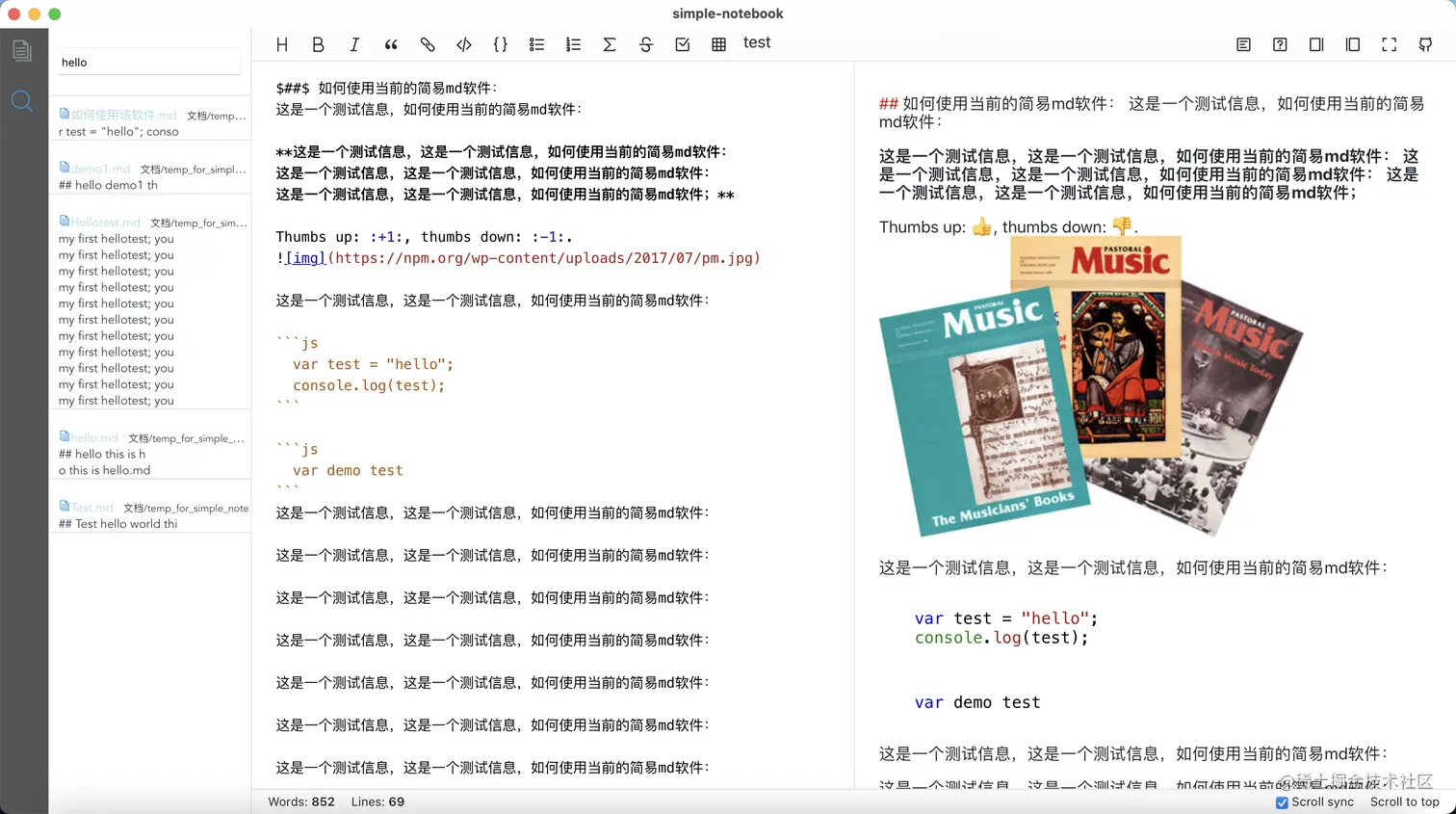Click the thumbs-down emoji in preview
Viewport: 1456px width, 814px height.
[x=1122, y=227]
